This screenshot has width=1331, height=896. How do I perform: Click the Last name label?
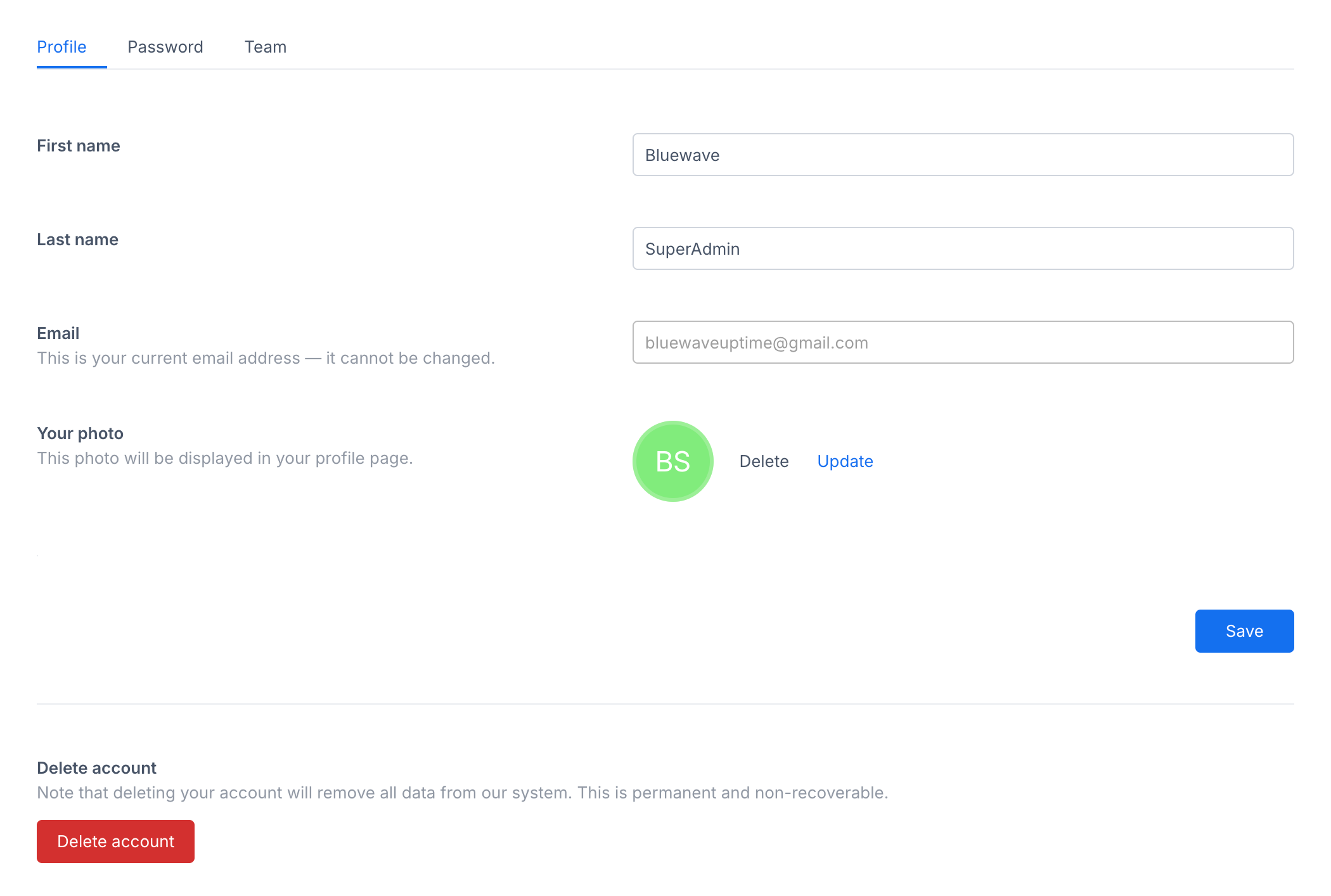(x=77, y=240)
